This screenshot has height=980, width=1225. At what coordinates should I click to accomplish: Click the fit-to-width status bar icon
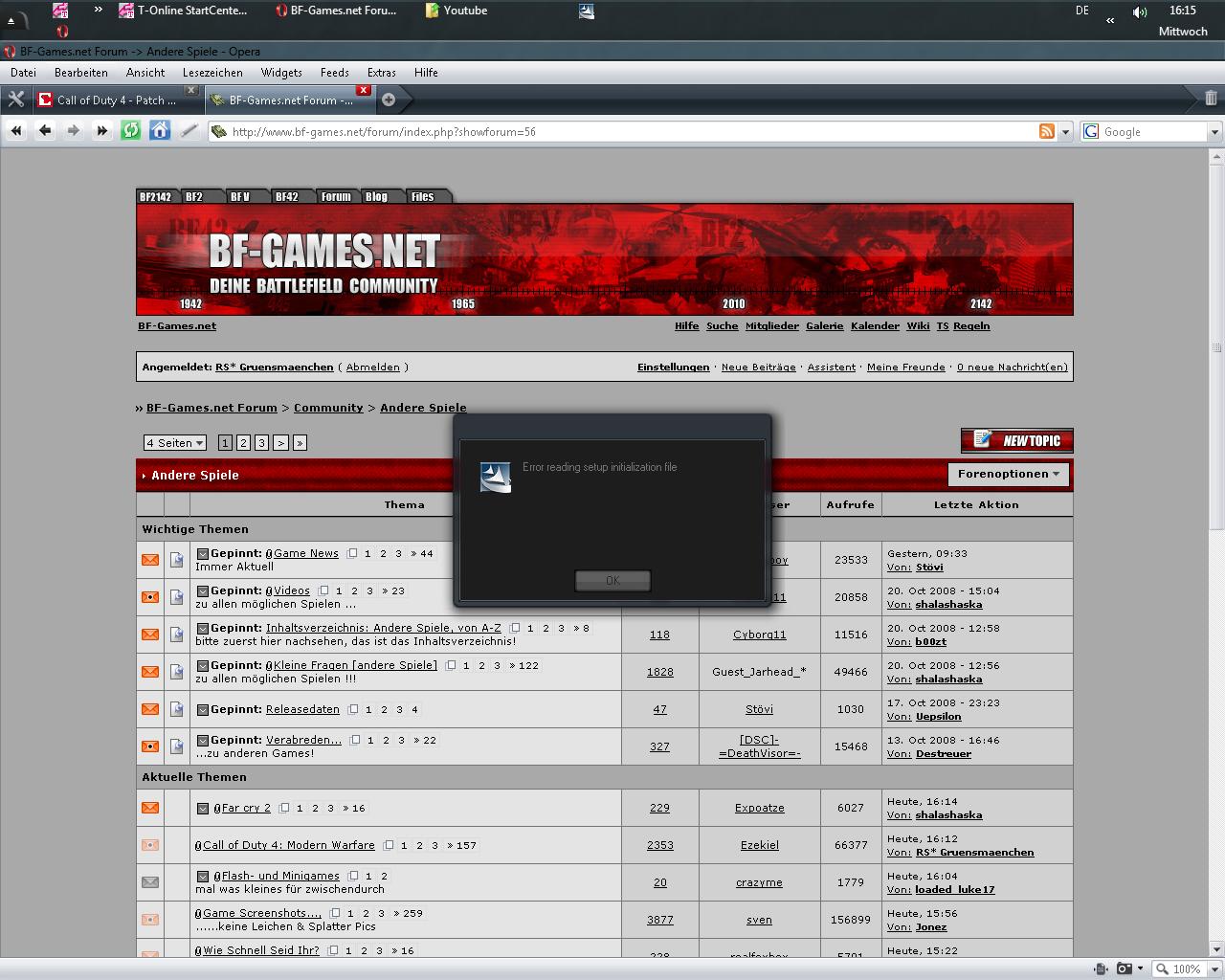(x=1102, y=969)
